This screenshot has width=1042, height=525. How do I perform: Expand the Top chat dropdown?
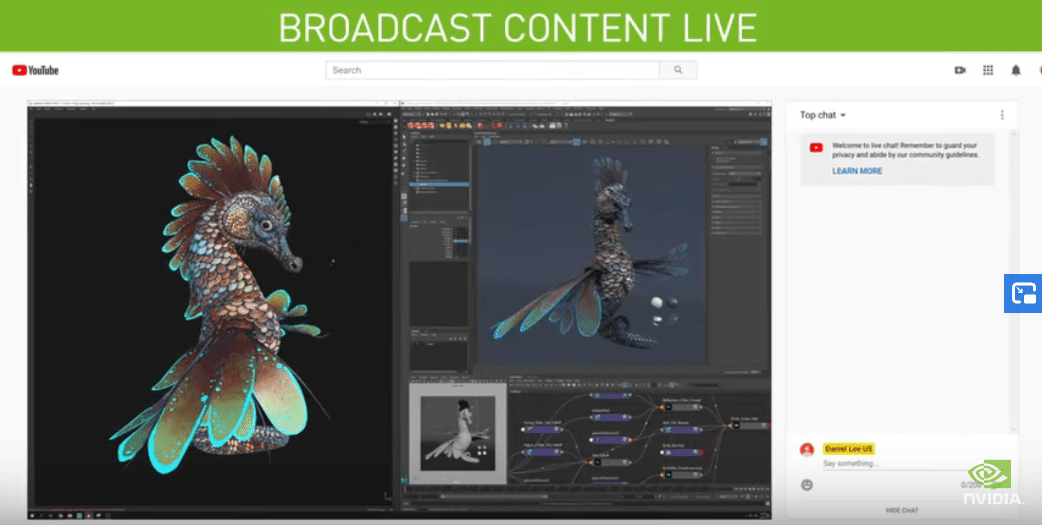823,115
